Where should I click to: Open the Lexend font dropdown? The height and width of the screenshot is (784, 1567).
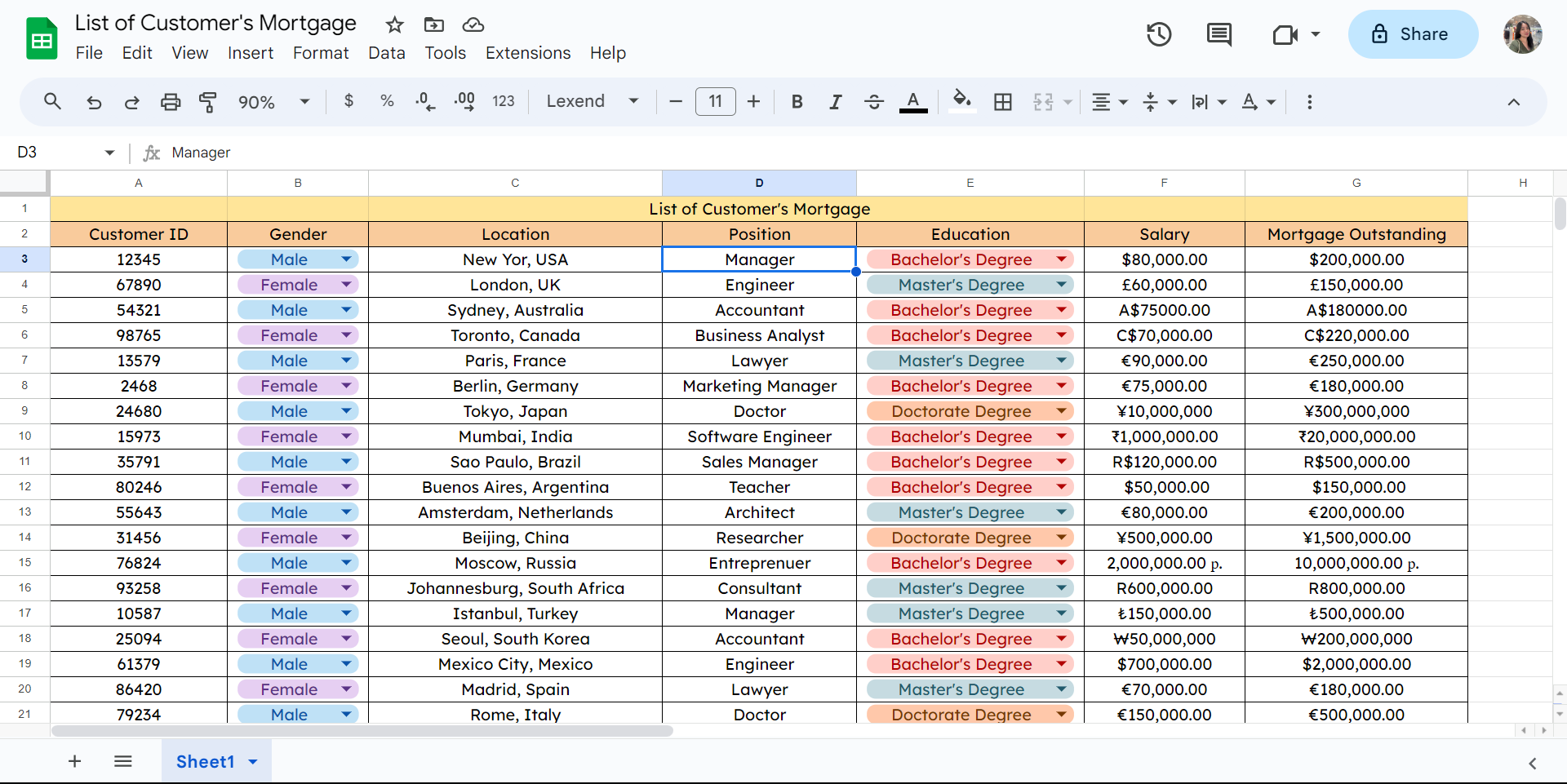tap(593, 101)
